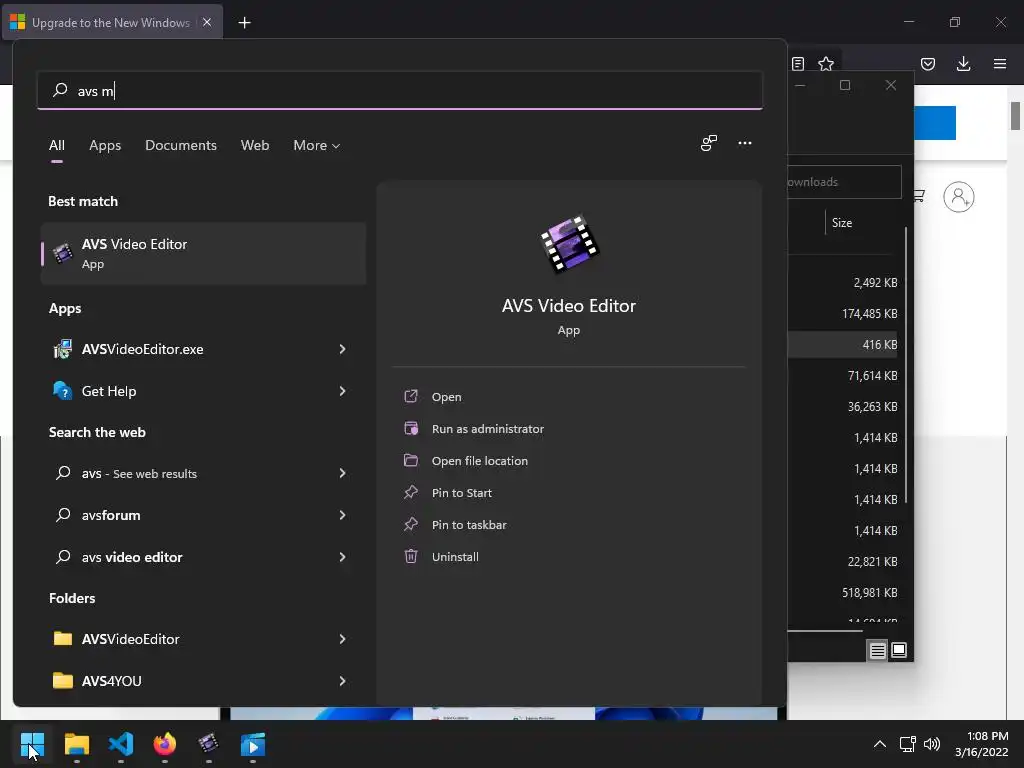Expand 'avs video editor' suggestion chevron

[342, 557]
